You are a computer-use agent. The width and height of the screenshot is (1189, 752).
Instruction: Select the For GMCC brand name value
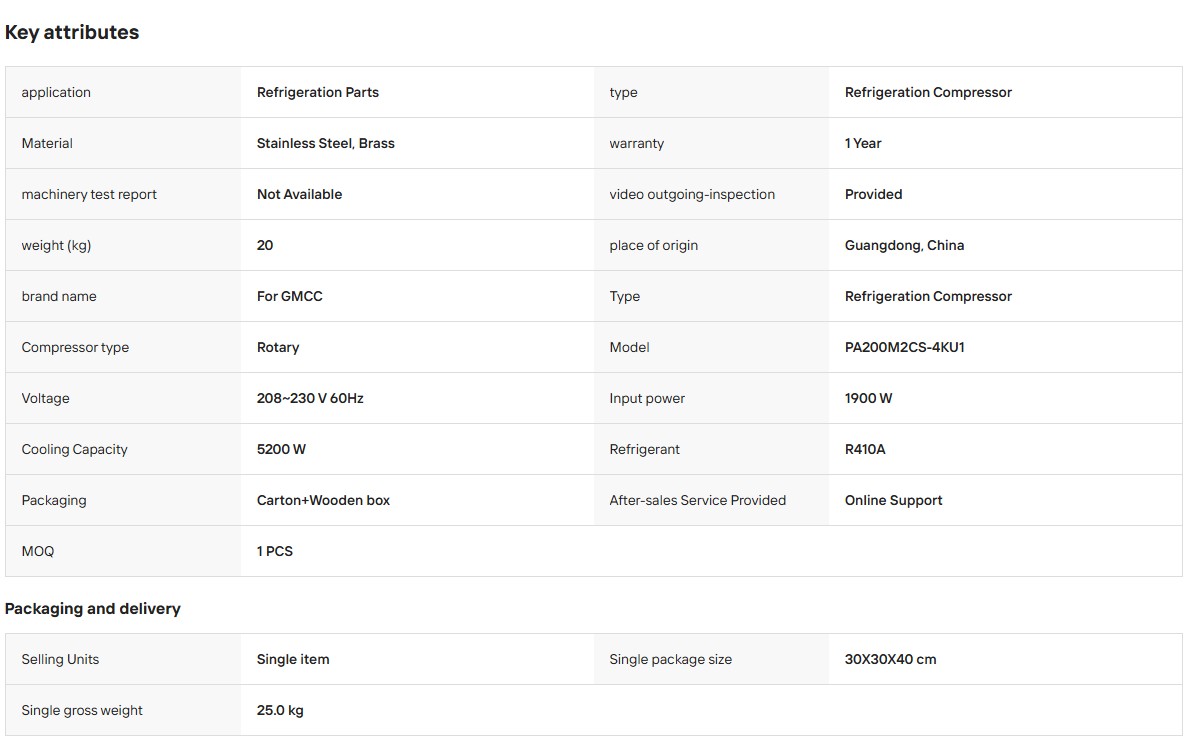click(290, 296)
